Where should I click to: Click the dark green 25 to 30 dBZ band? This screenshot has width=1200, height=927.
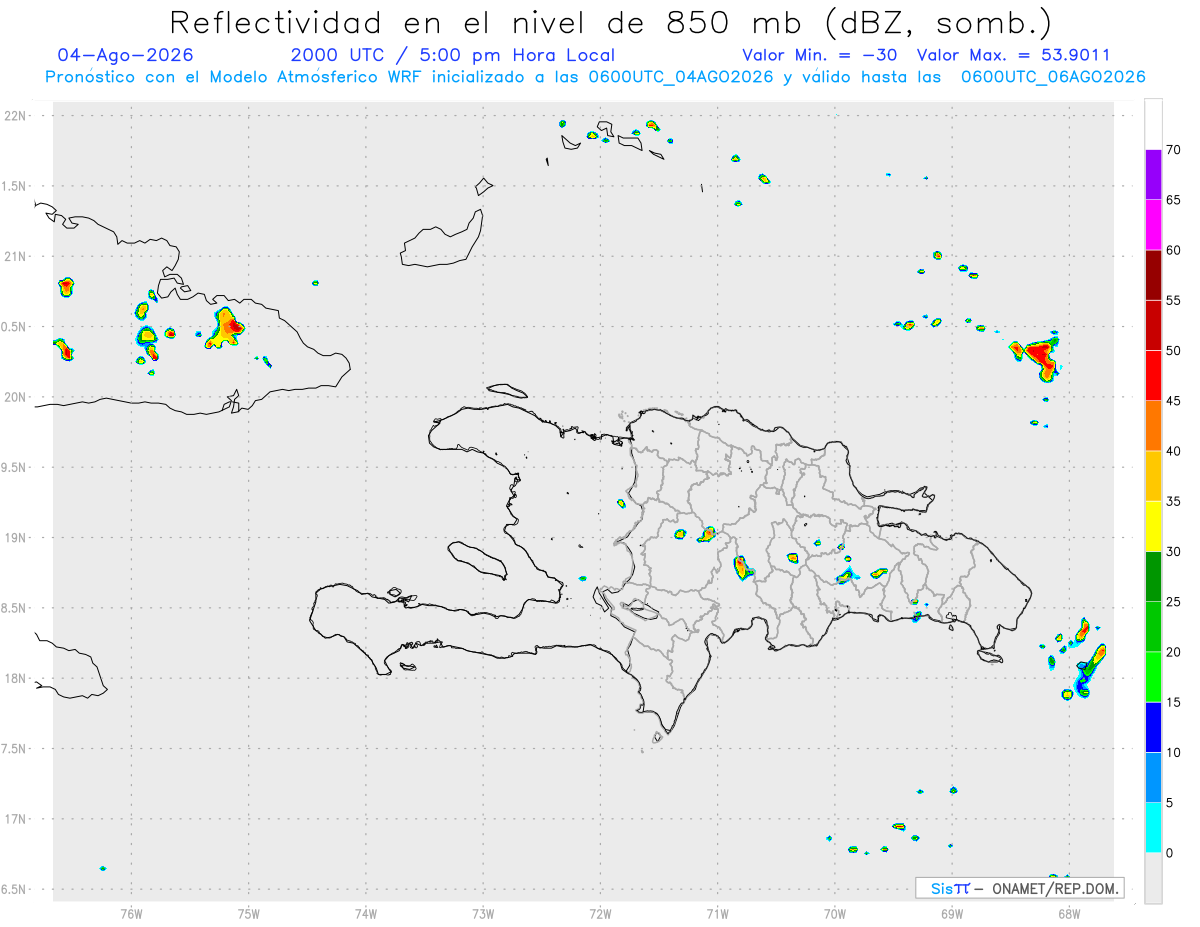tap(1153, 576)
